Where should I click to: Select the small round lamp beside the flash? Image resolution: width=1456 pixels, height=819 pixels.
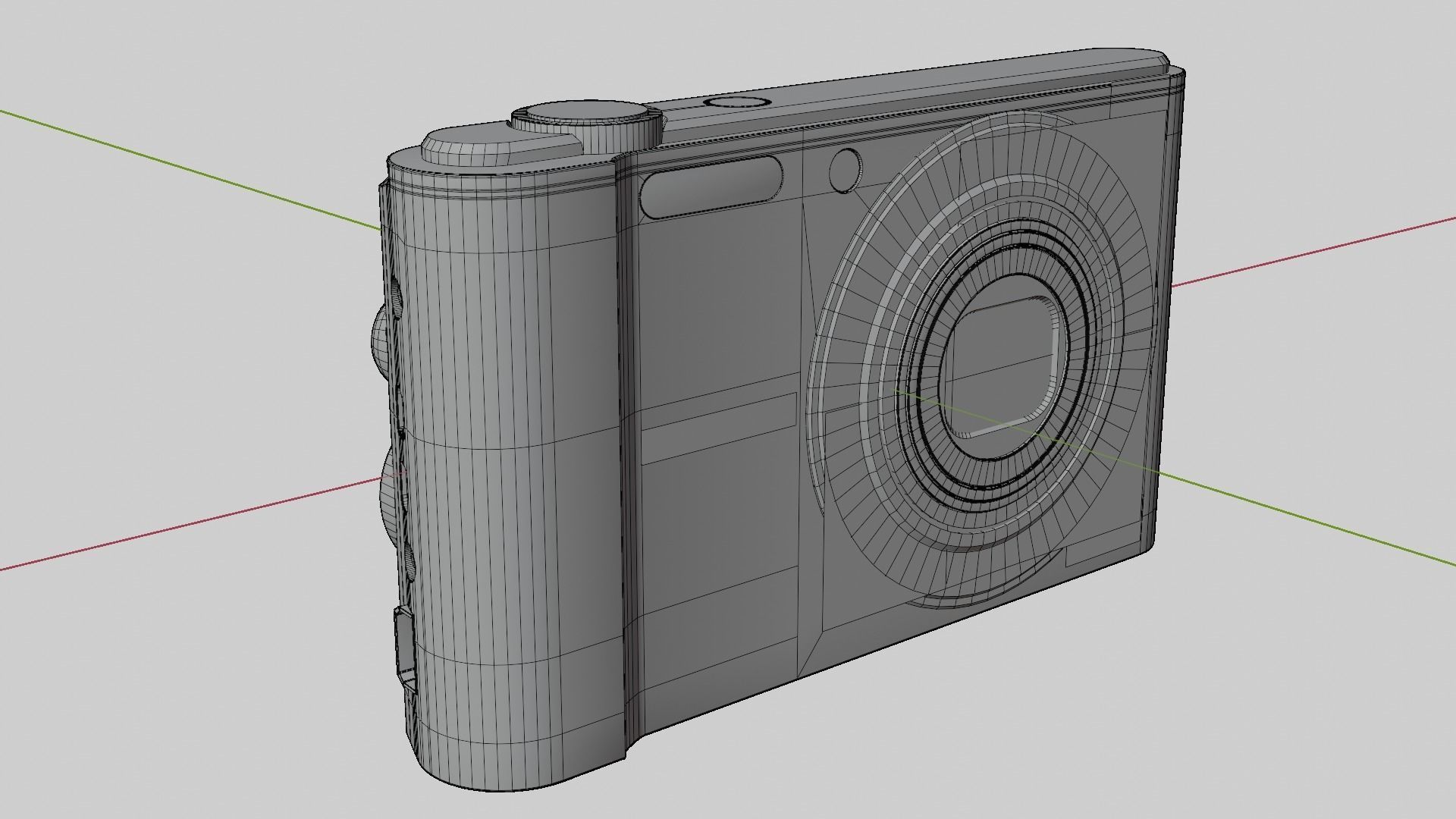click(846, 171)
